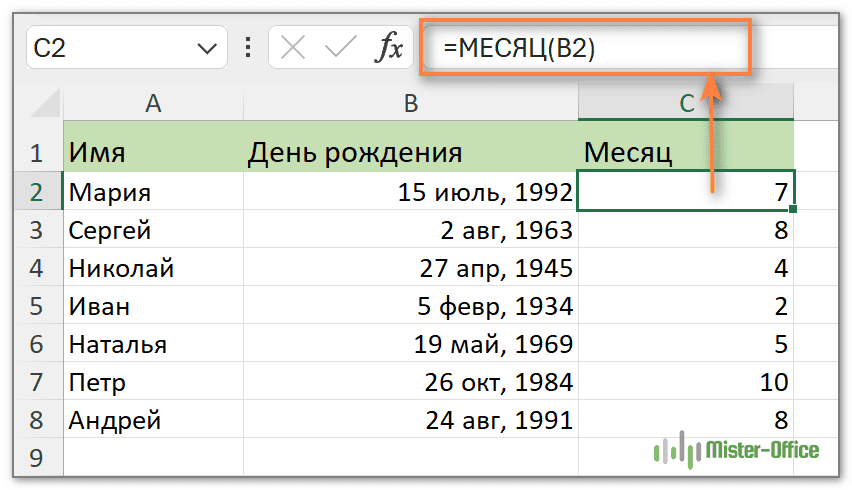Click the fill handle of cell C2

coord(793,209)
